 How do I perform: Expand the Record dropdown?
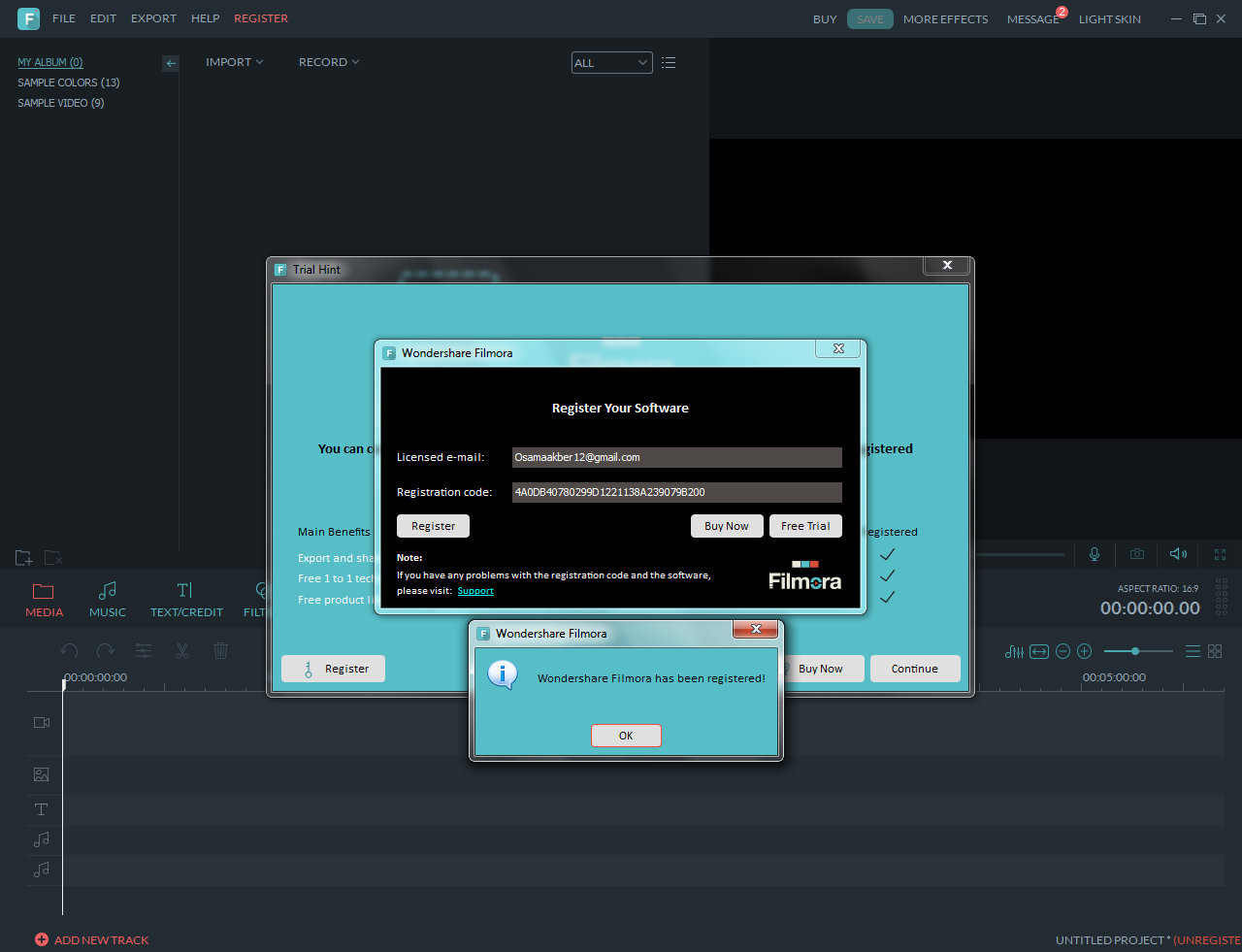tap(329, 62)
